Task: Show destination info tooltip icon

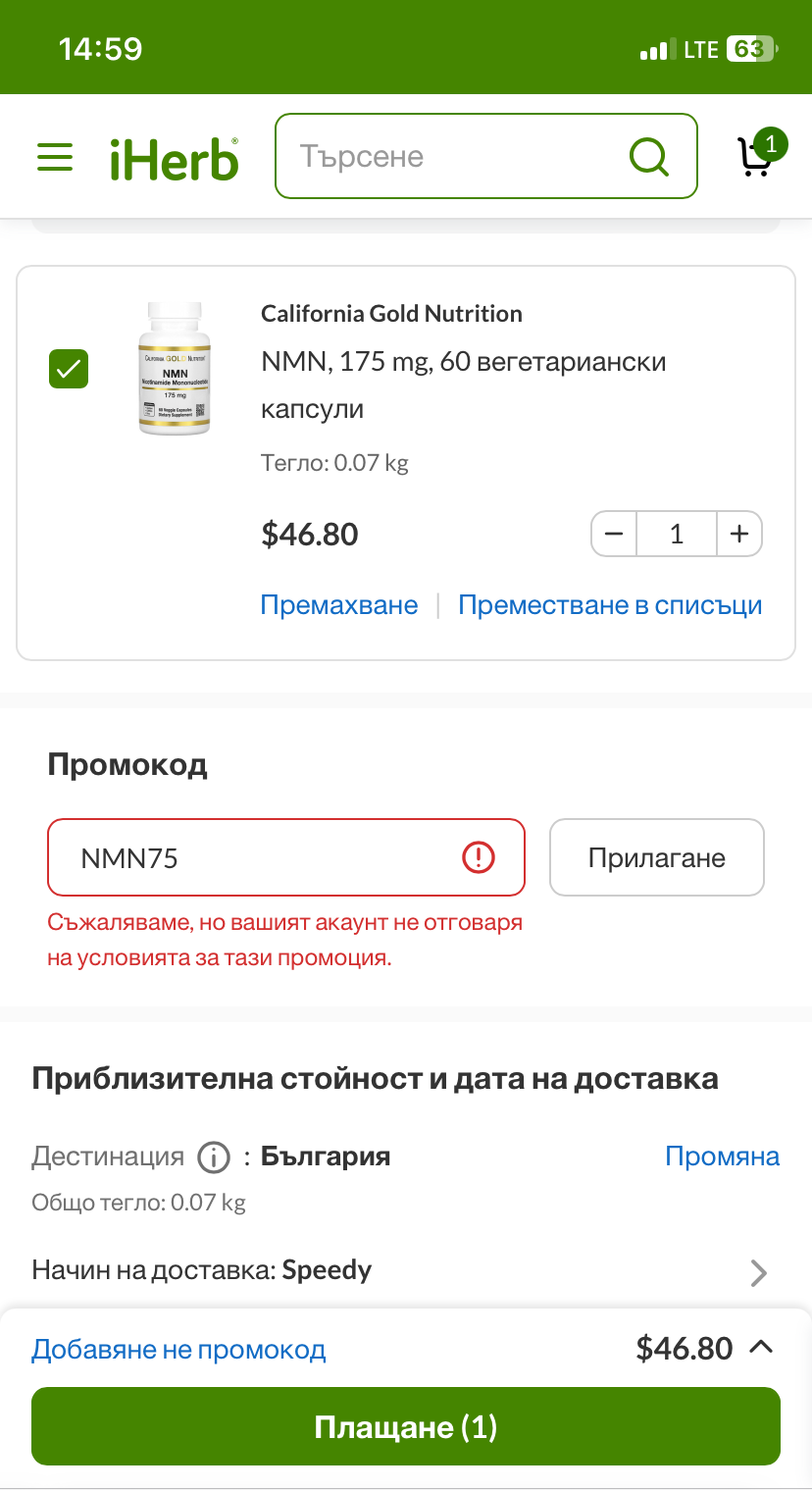Action: click(214, 1157)
